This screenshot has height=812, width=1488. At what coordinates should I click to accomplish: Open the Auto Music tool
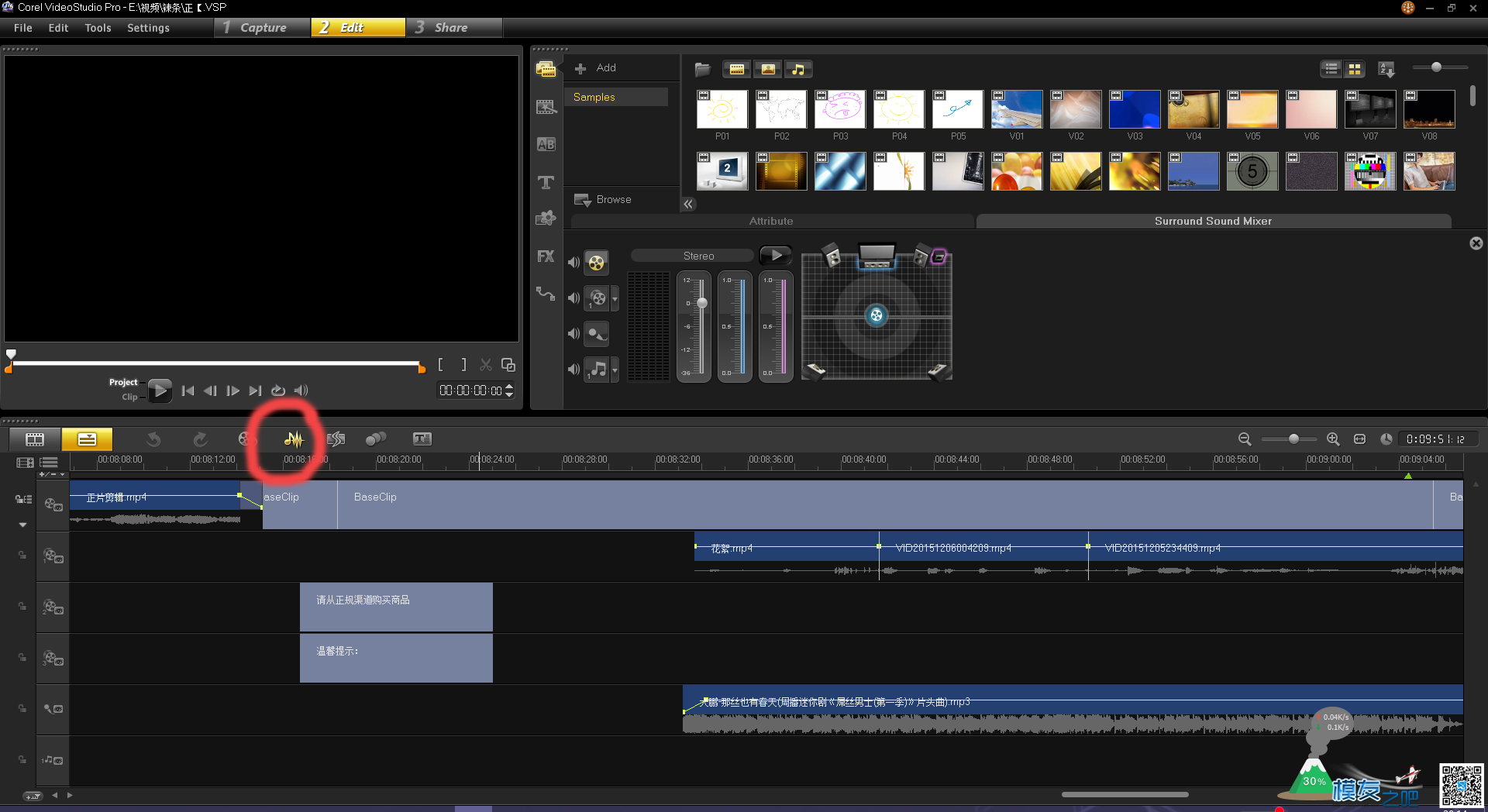[x=336, y=439]
